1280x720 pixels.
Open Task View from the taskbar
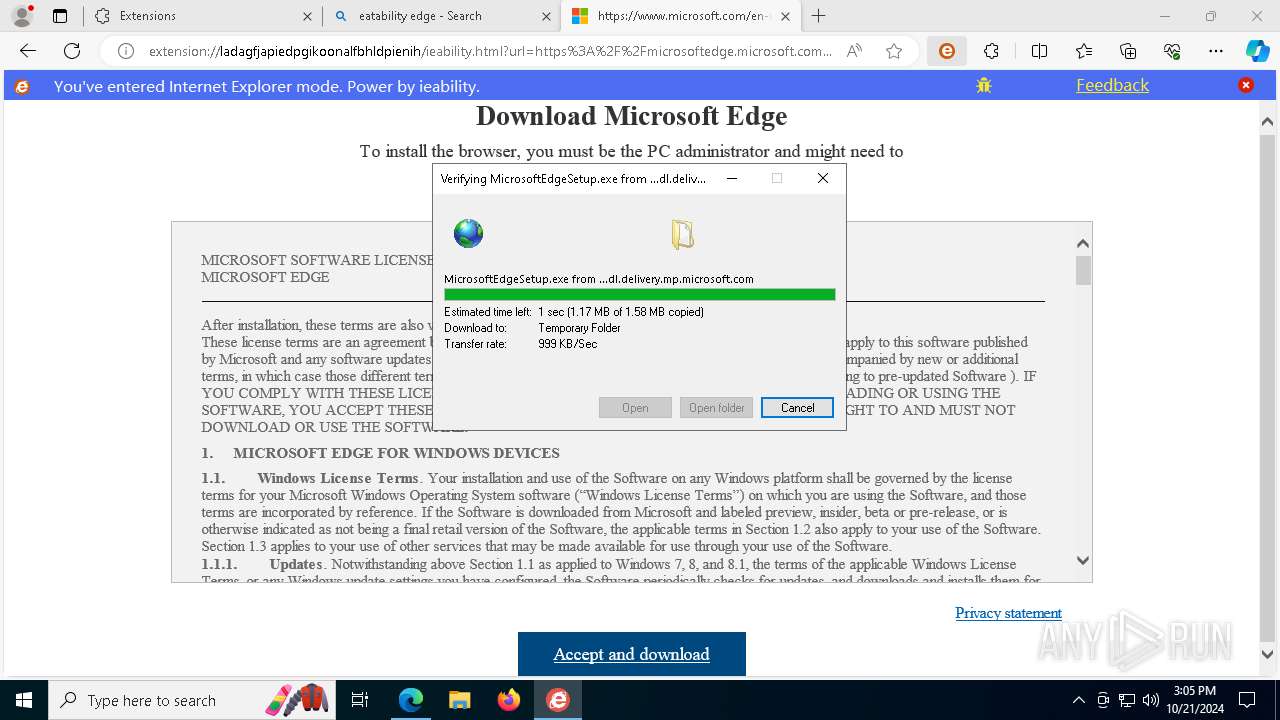click(x=360, y=700)
